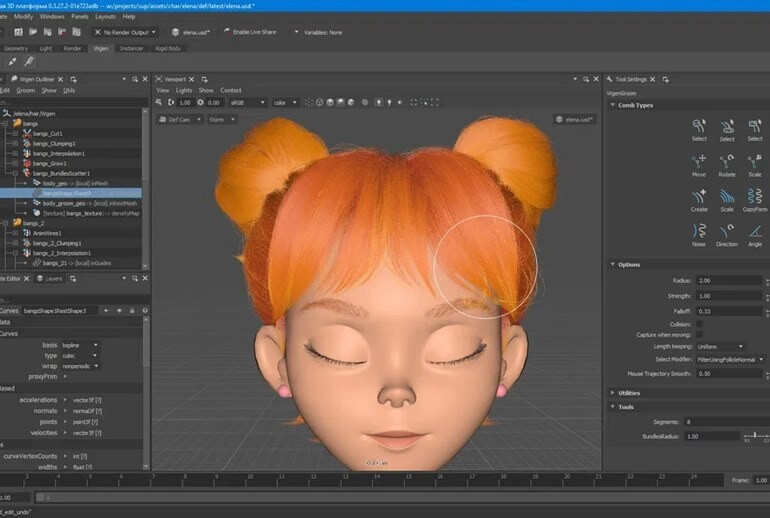Open the Layers panel tab
Screen dimensions: 770x518
[x=53, y=279]
